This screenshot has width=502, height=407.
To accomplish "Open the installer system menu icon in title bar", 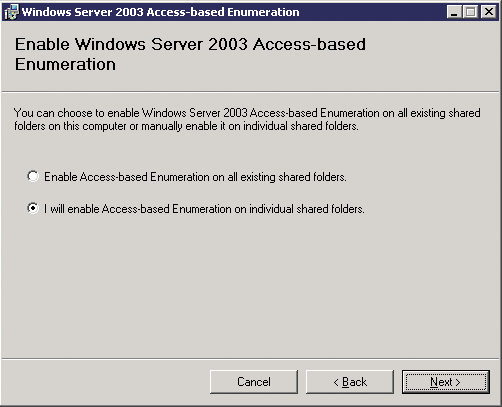I will click(x=11, y=12).
